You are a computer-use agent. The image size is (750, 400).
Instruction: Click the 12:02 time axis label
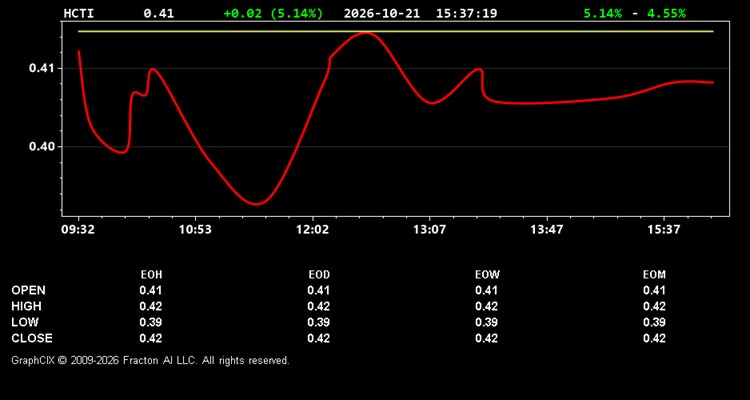tap(312, 230)
